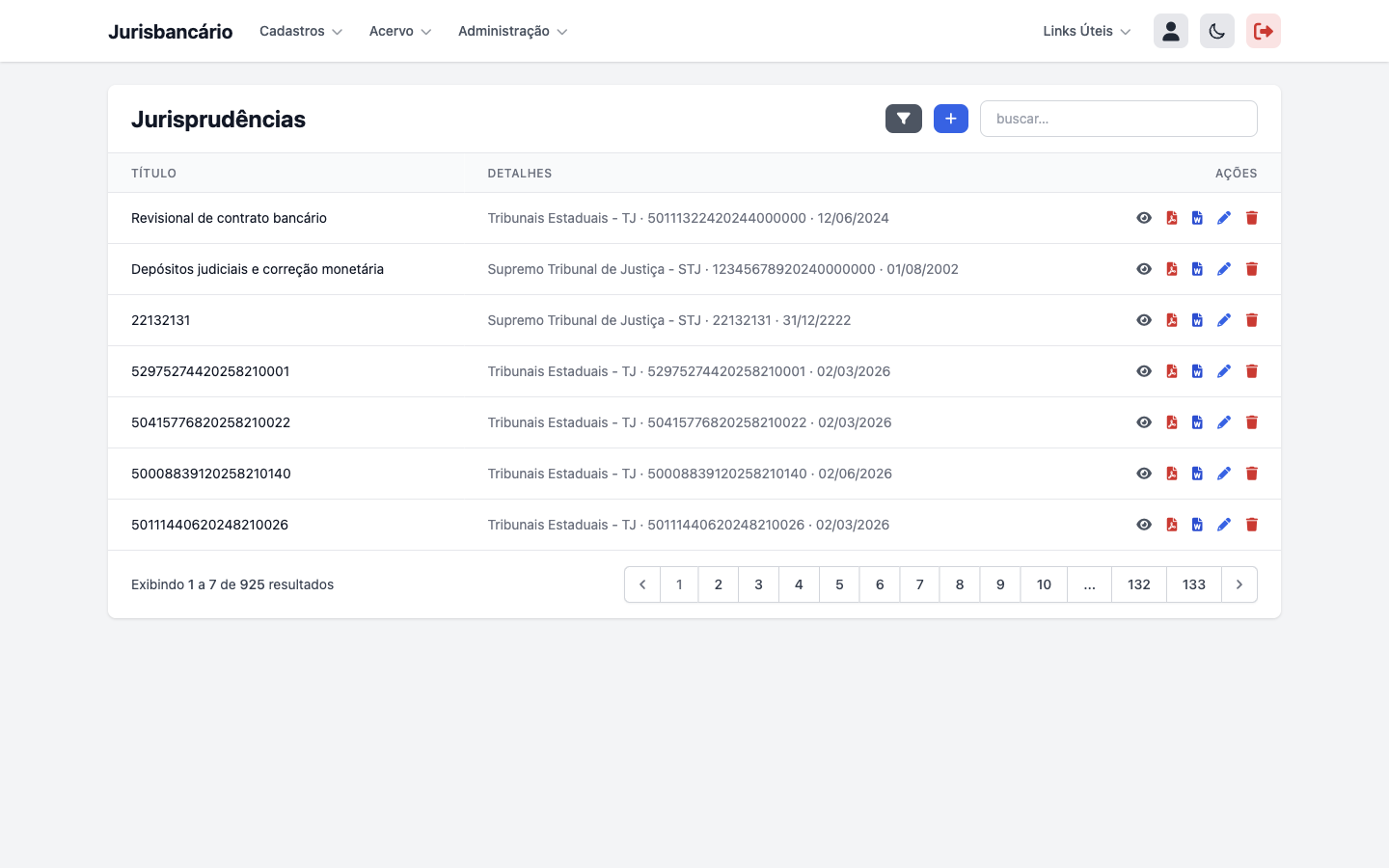Download Word file for row 50008839120258210140
Screen dimensions: 1389x868
pyautogui.click(x=1197, y=474)
